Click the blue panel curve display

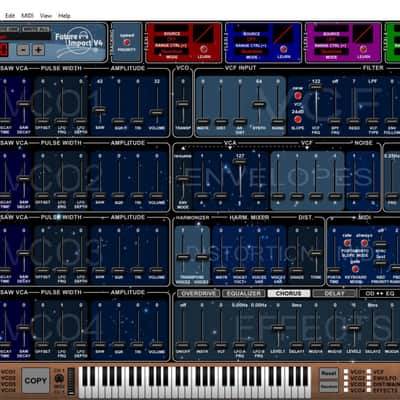click(284, 33)
